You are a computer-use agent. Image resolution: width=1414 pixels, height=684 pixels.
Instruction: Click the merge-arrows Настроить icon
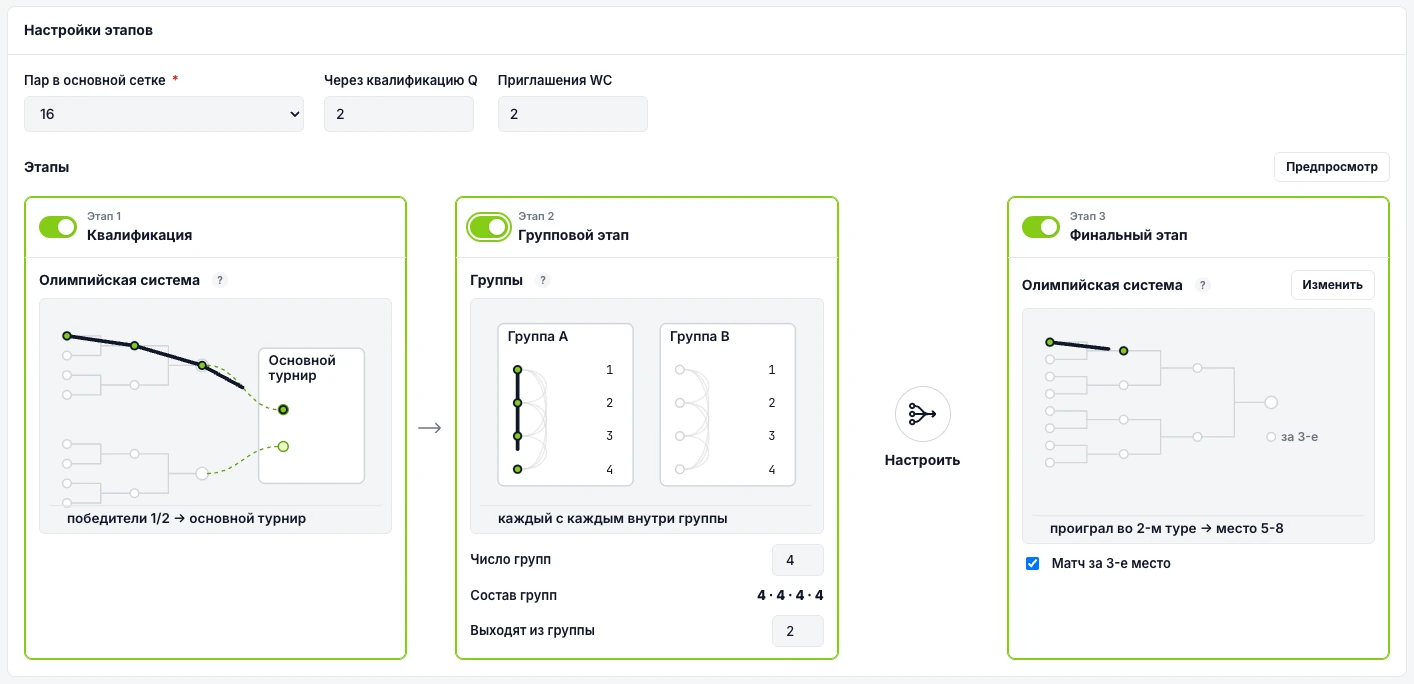coord(922,414)
